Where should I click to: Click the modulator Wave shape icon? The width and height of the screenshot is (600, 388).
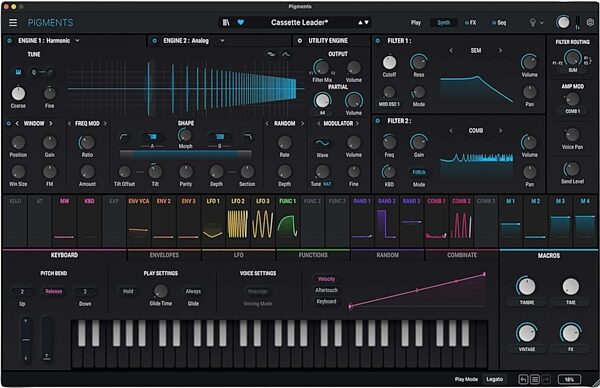322,143
